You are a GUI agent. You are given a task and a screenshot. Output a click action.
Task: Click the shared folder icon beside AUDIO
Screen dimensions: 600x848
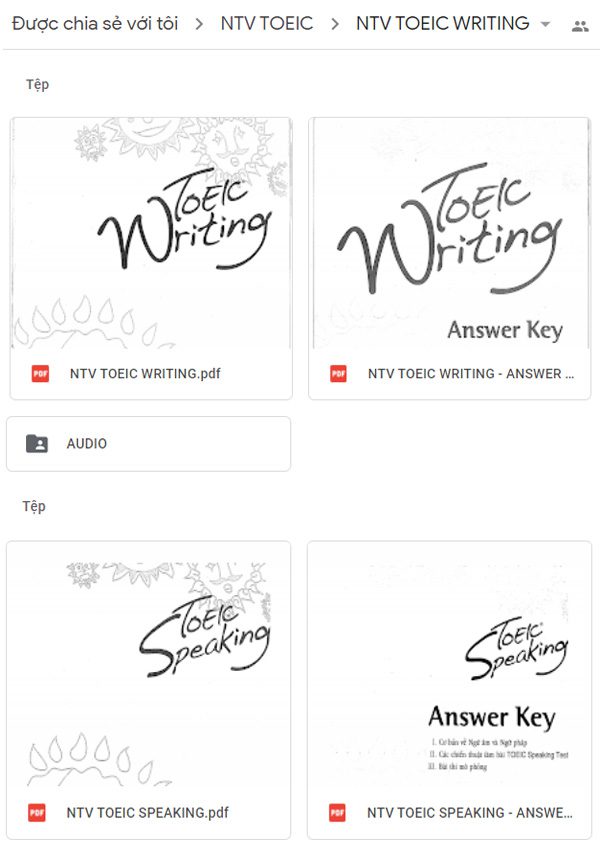pyautogui.click(x=37, y=443)
